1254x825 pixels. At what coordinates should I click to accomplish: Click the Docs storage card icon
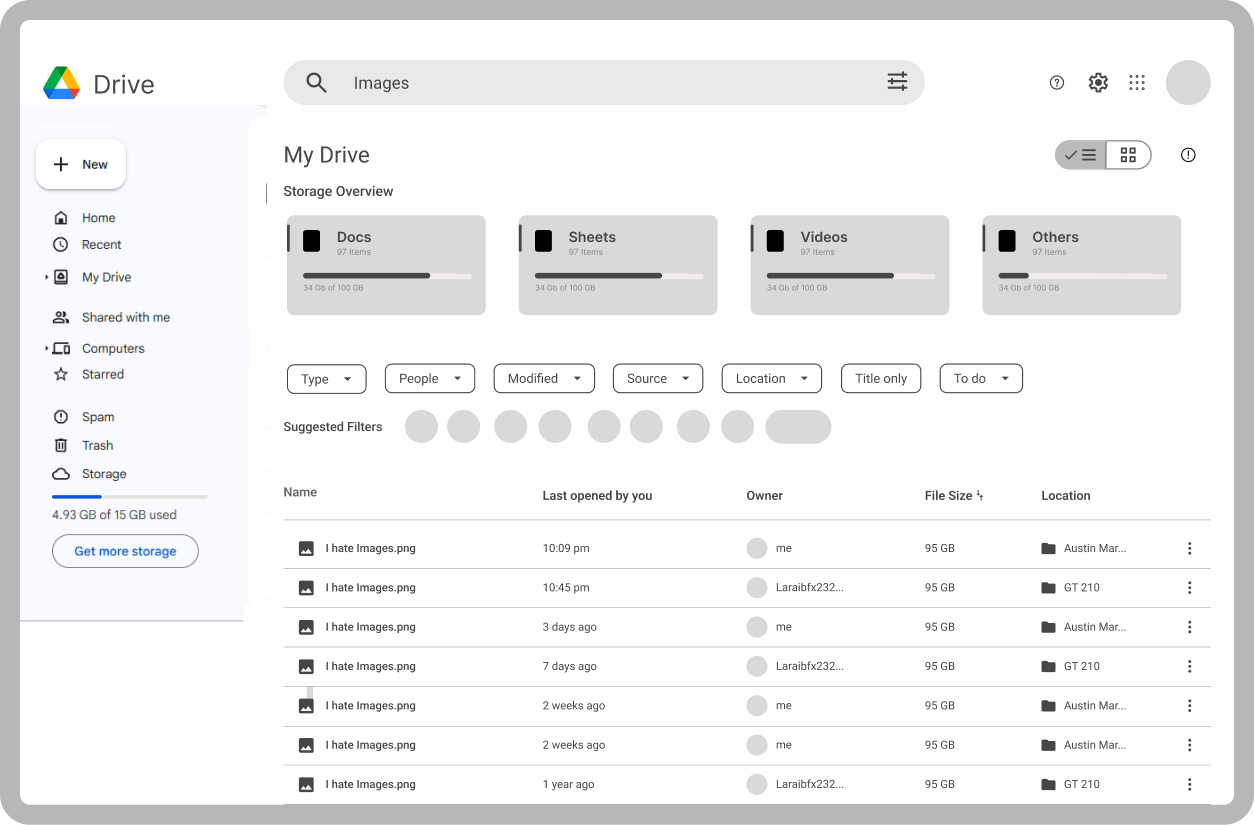pos(312,240)
